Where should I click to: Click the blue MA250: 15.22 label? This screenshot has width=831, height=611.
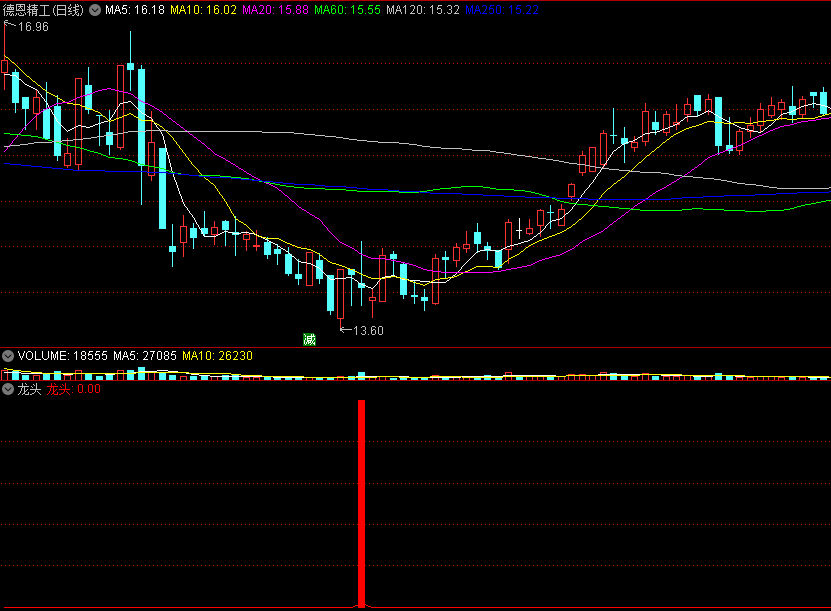click(502, 10)
